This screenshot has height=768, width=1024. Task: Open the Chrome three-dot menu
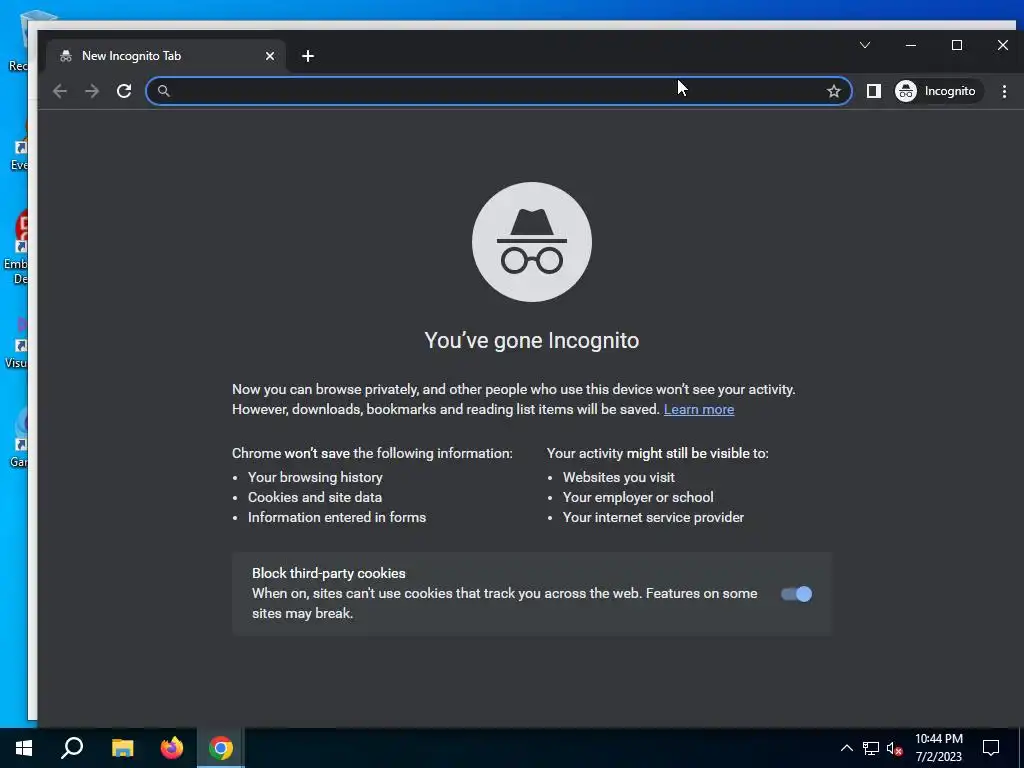(x=1004, y=91)
